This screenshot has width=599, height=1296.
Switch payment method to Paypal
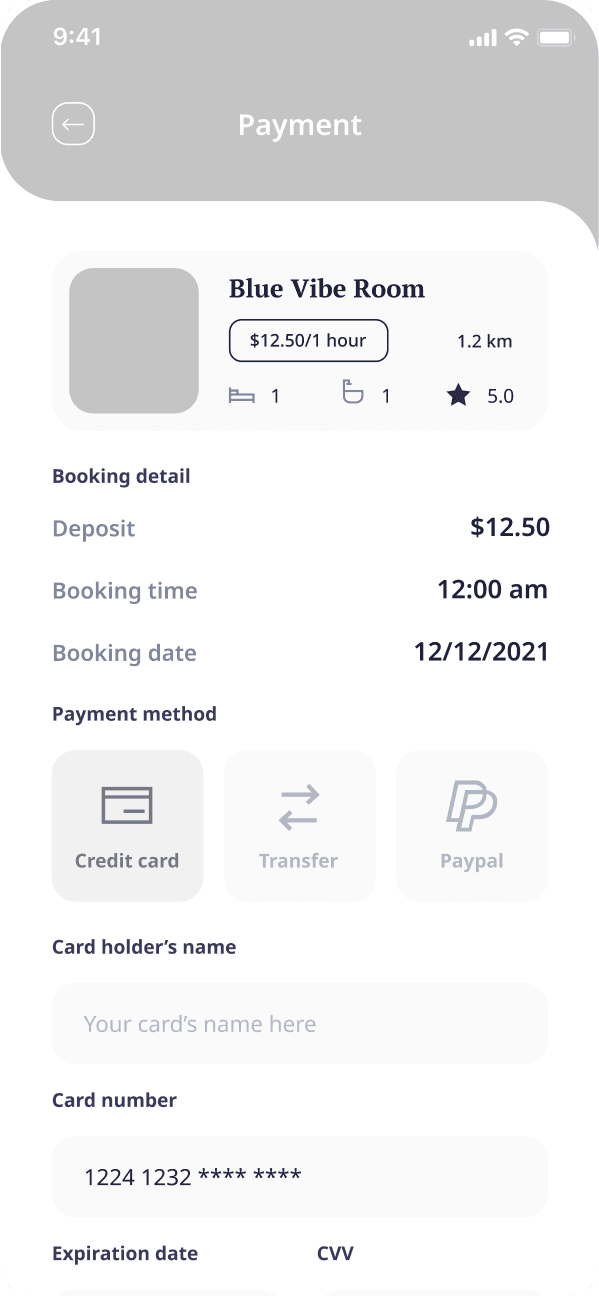click(x=471, y=826)
